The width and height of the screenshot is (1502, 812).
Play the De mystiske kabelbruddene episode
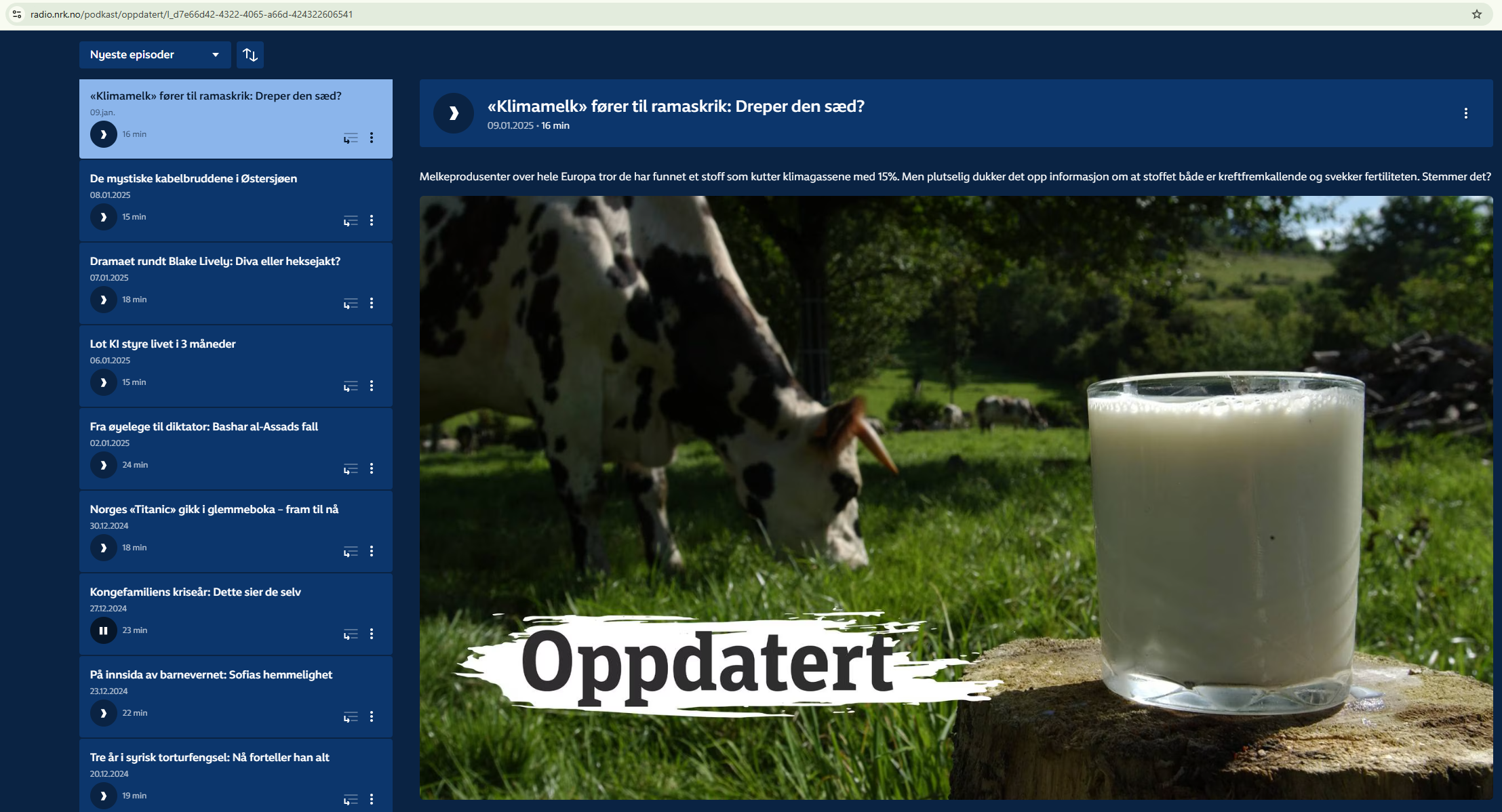pyautogui.click(x=103, y=217)
